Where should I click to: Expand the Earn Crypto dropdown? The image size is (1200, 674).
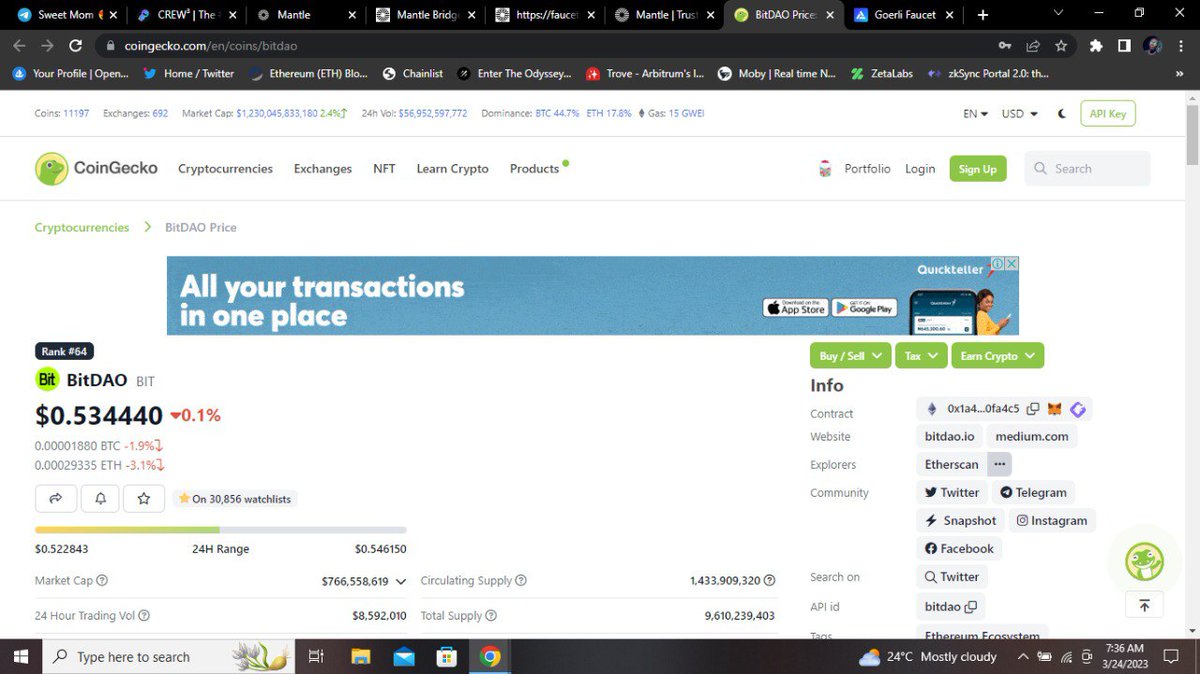(997, 356)
